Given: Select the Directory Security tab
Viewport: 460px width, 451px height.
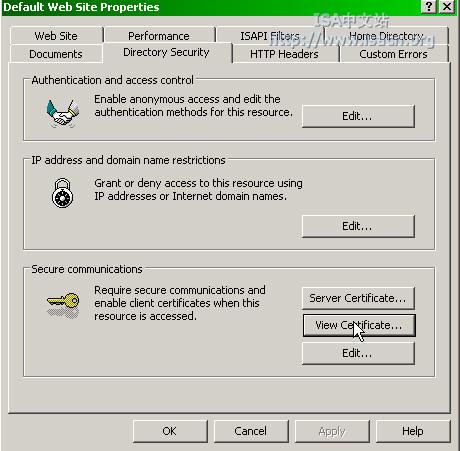Looking at the screenshot, I should [166, 52].
